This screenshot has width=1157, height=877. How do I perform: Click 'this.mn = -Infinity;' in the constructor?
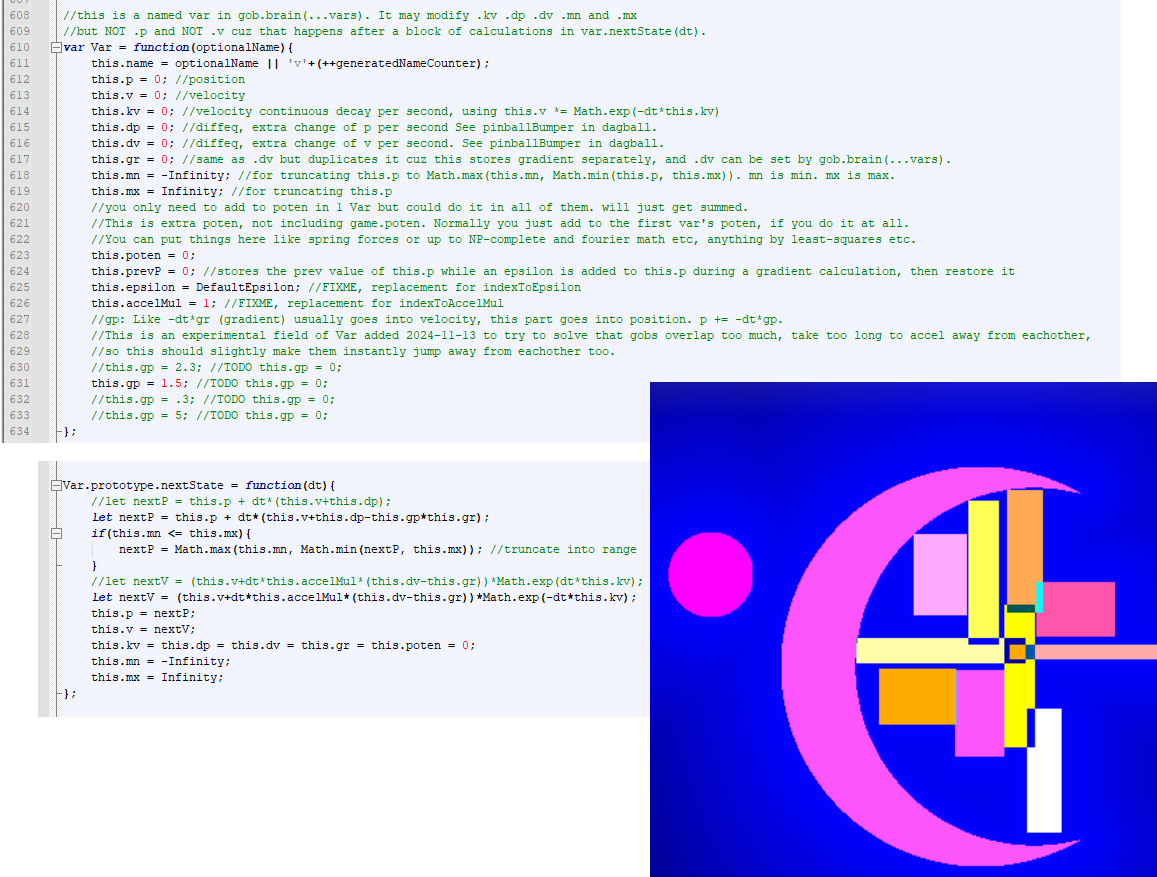pos(161,176)
